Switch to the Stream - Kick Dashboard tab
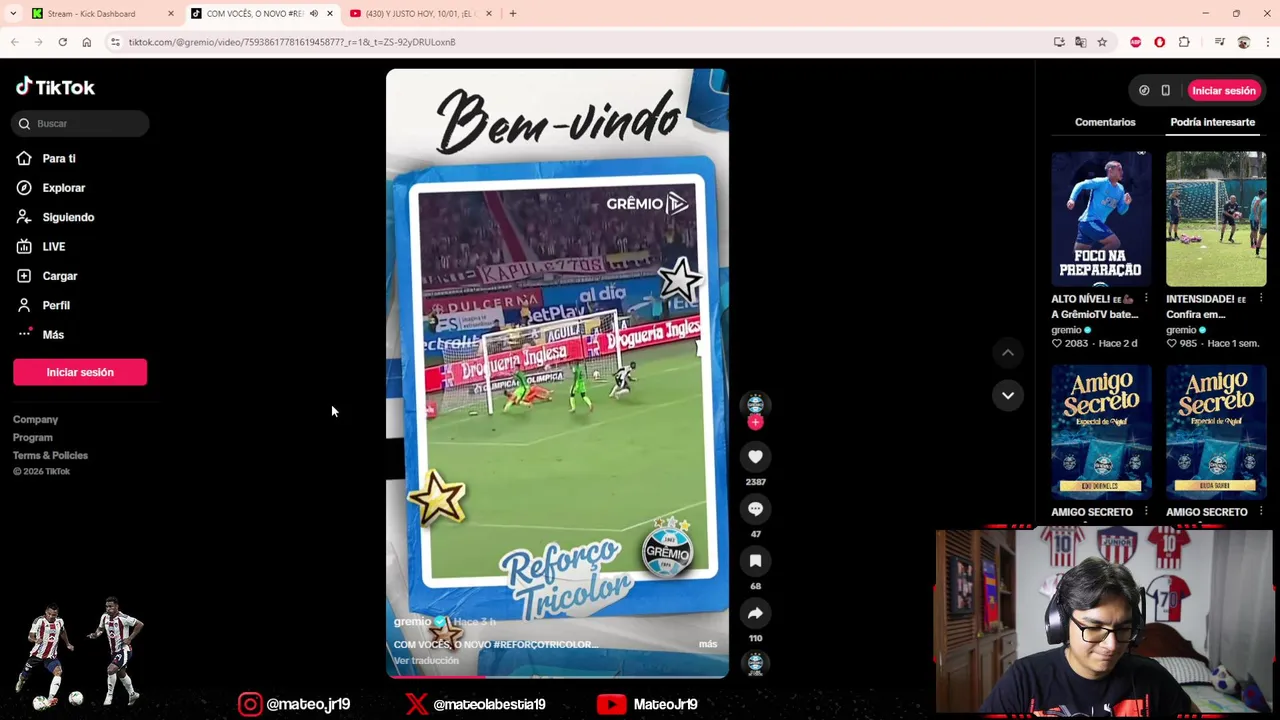 (102, 14)
